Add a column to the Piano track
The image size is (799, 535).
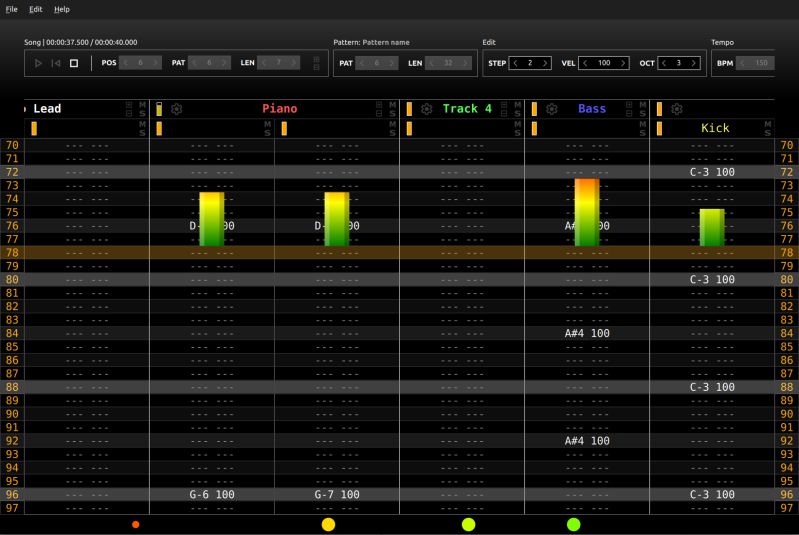(x=379, y=104)
